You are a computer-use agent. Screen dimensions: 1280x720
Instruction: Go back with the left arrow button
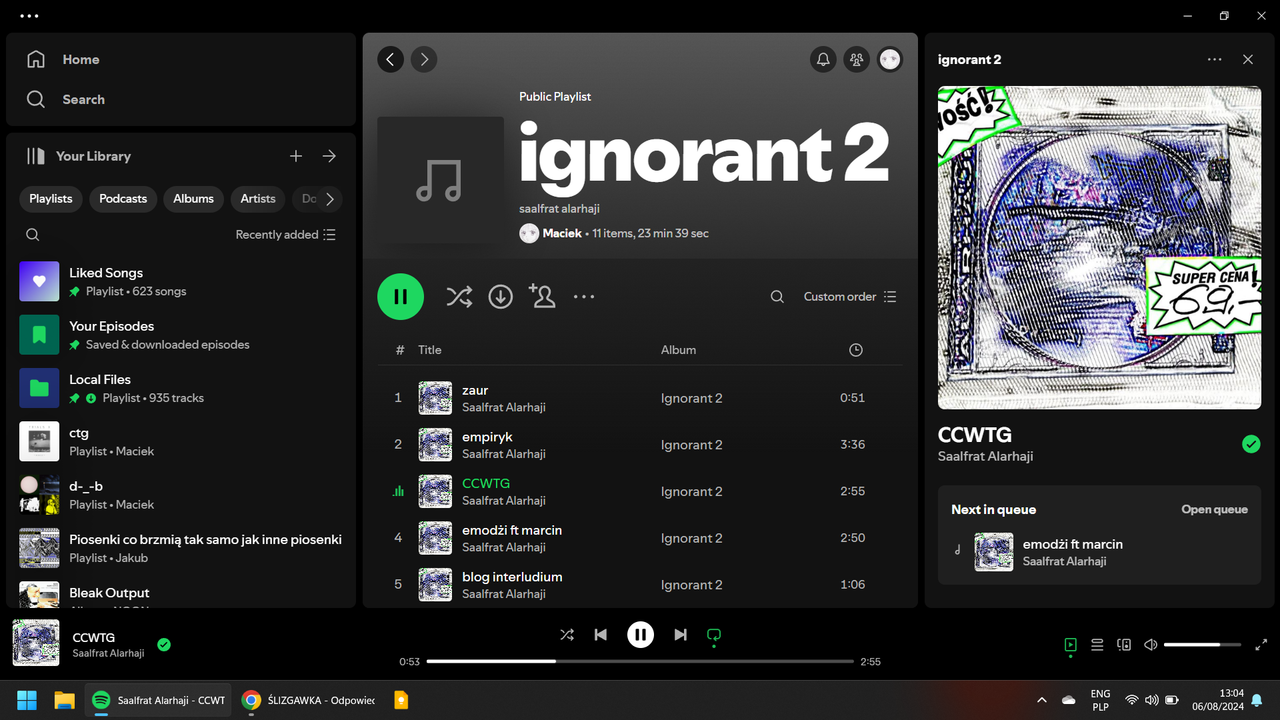(x=391, y=59)
